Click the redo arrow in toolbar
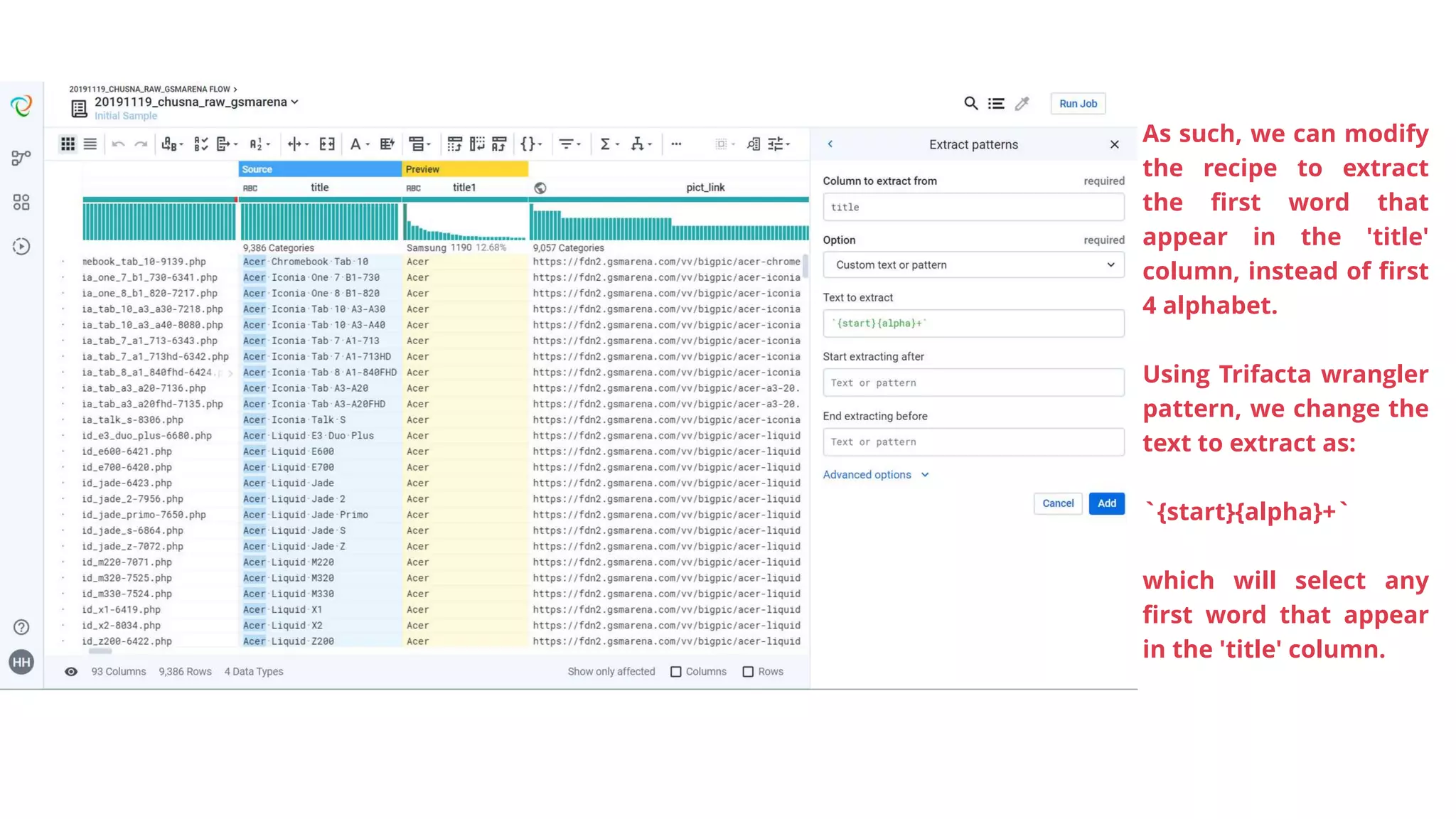Viewport: 1456px width, 819px height. 141,144
